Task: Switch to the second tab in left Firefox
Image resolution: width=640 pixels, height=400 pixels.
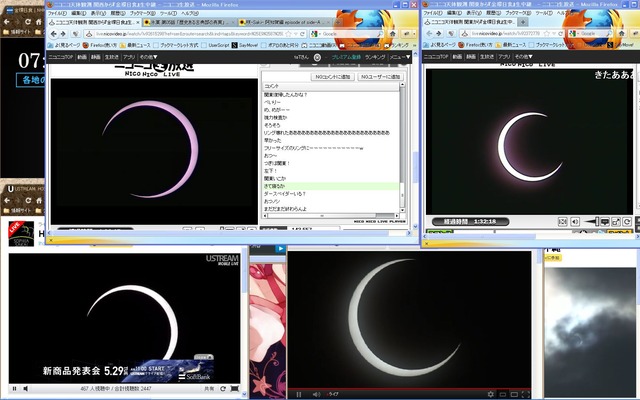Action: [x=189, y=22]
